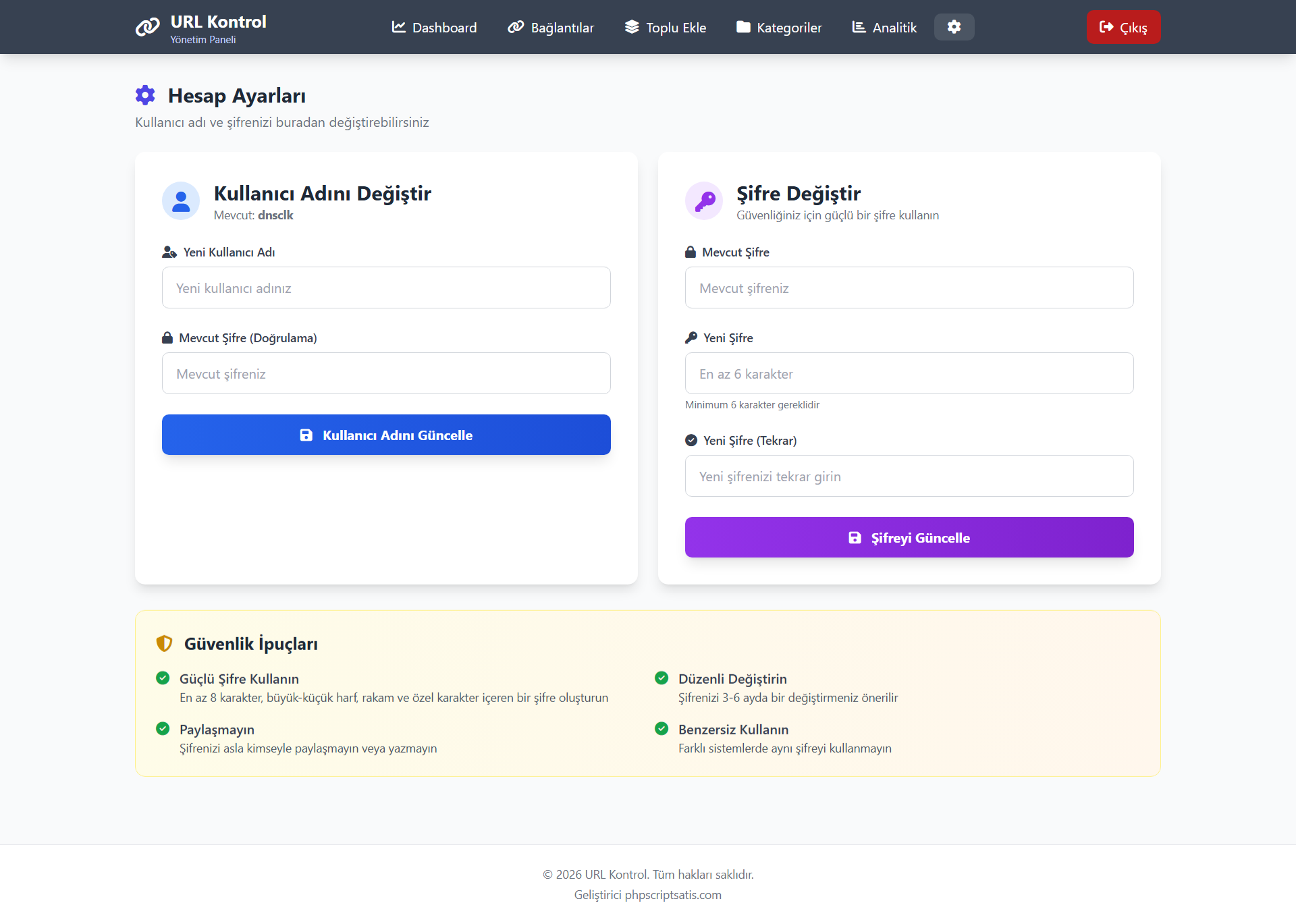This screenshot has height=924, width=1296.
Task: Click the blue user avatar icon
Action: [x=181, y=201]
